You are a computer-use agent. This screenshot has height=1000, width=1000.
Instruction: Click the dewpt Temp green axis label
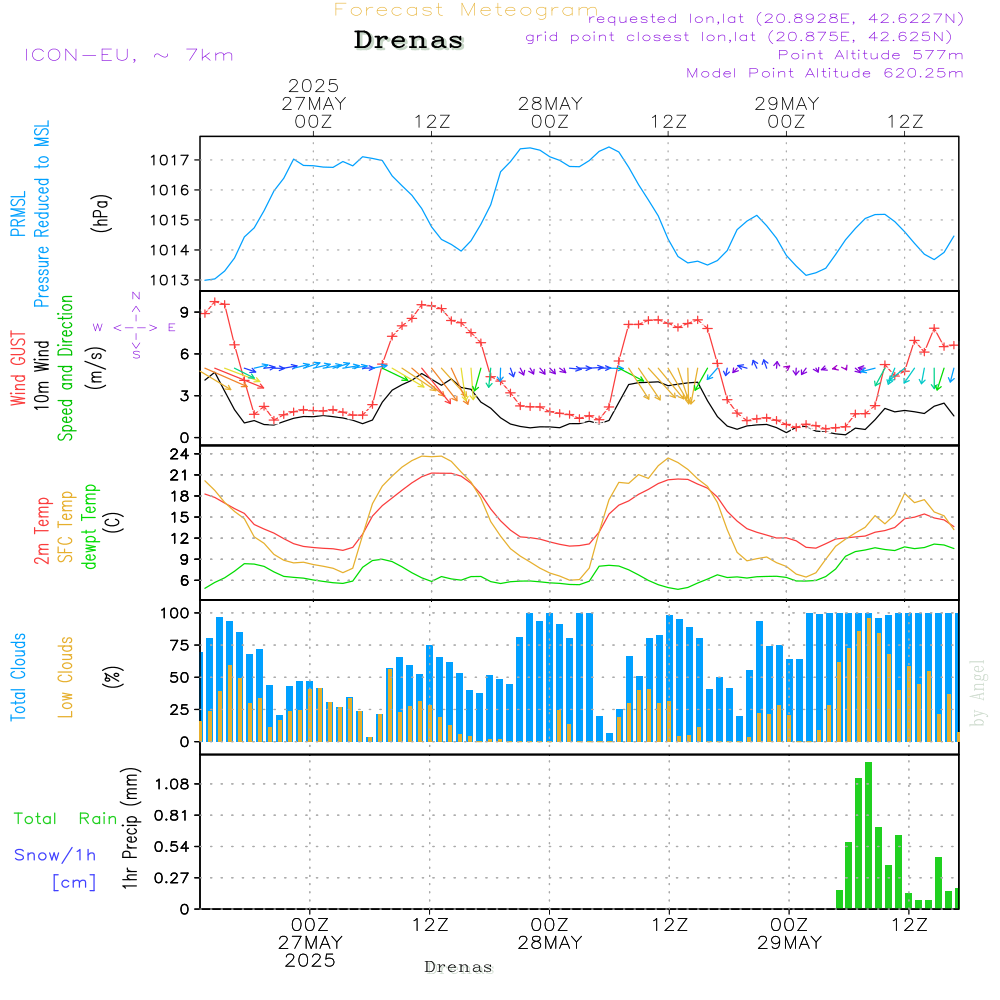click(x=89, y=526)
